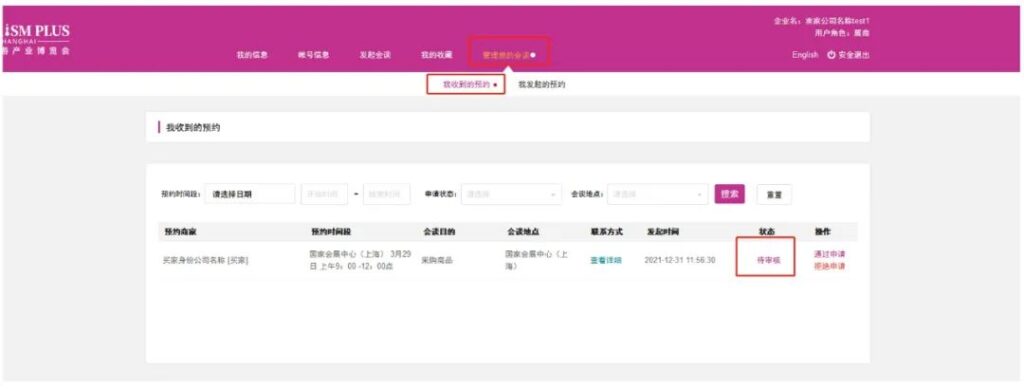Open the 帐号信息 menu item

(x=313, y=55)
